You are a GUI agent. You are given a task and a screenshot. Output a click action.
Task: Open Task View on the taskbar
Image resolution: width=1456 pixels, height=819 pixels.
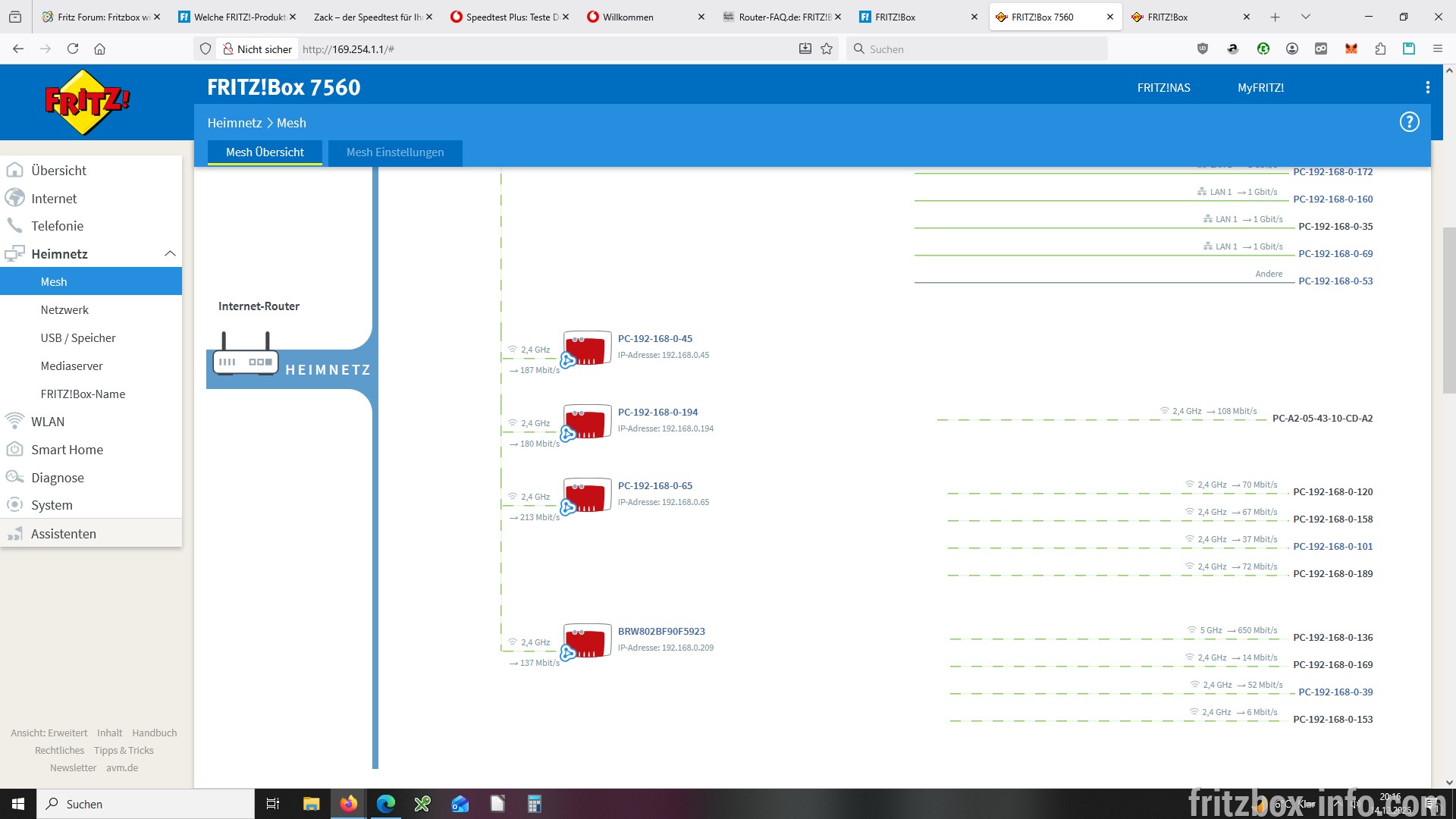click(x=273, y=804)
